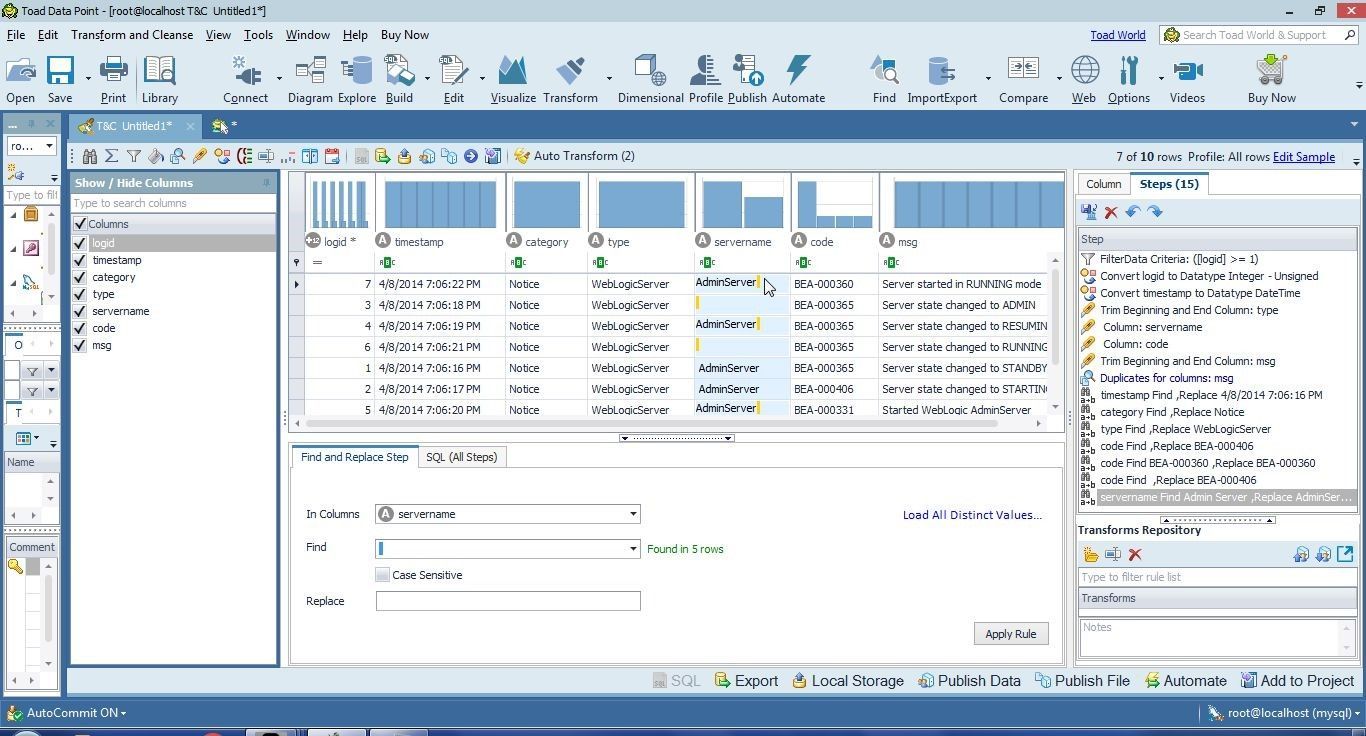The image size is (1366, 736).
Task: Click the Open icon in main toolbar
Action: (20, 72)
